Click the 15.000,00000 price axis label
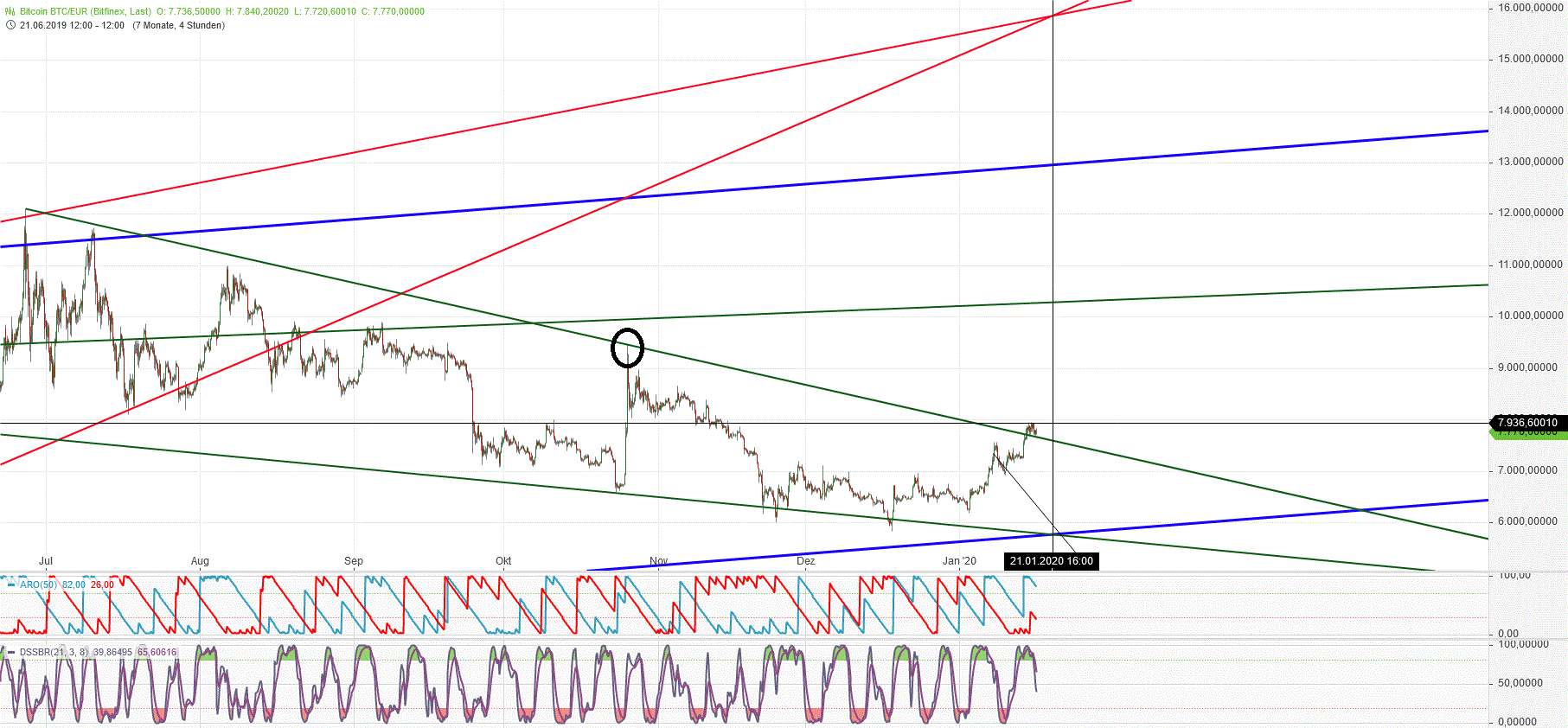This screenshot has height=728, width=1568. [x=1531, y=59]
